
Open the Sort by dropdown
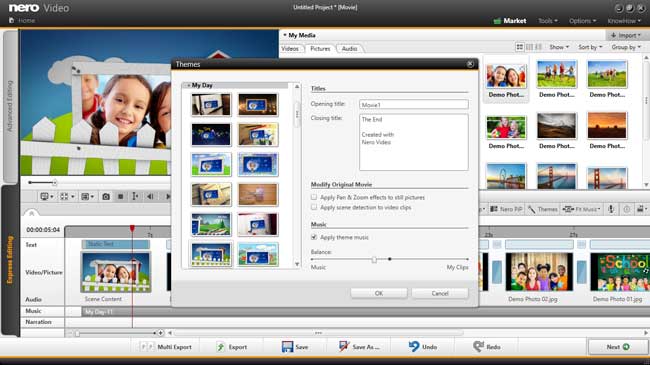click(x=590, y=47)
